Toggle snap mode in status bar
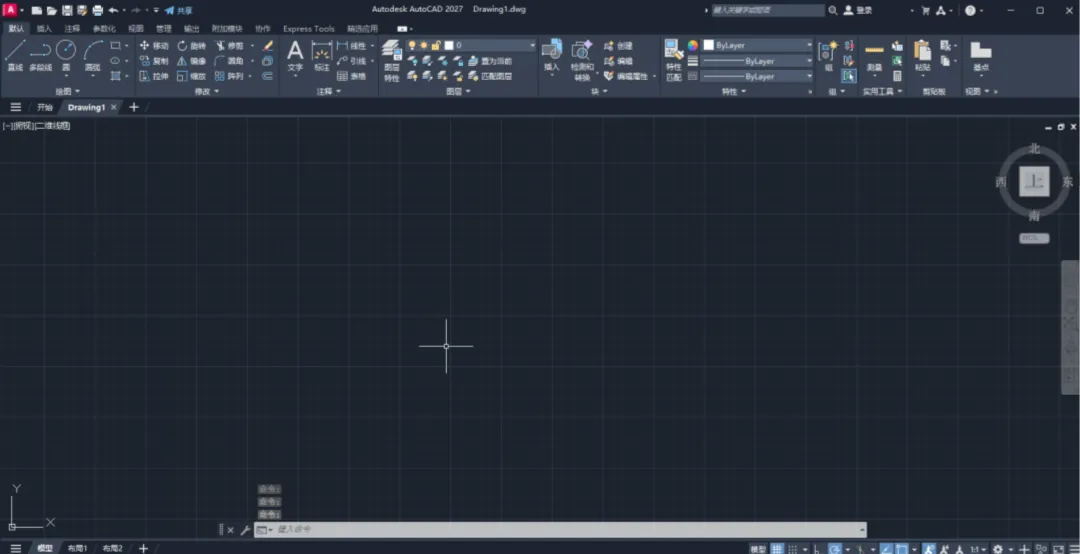Screen dimensions: 1080x554 (793, 548)
